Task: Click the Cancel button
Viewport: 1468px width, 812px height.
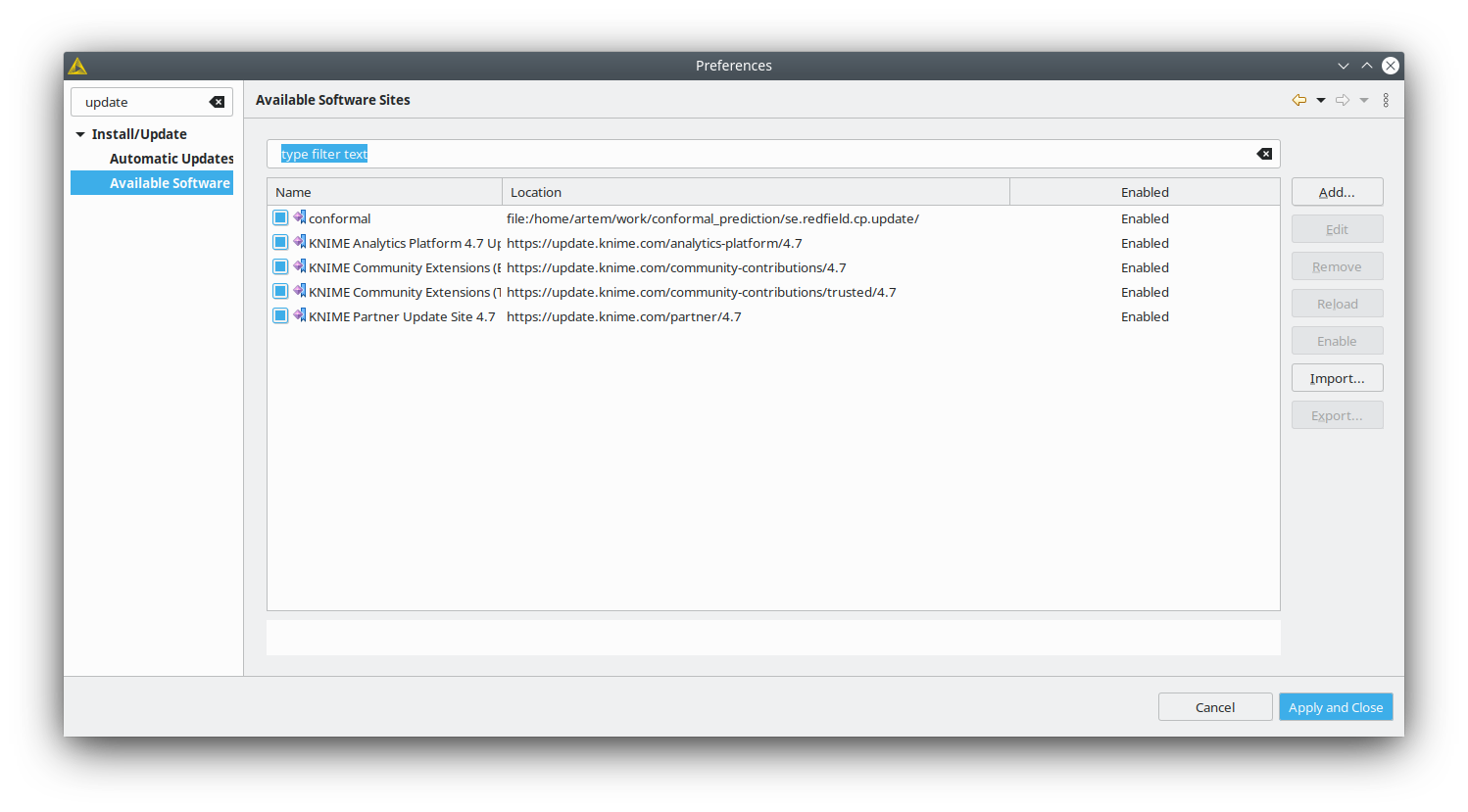Action: [1215, 707]
